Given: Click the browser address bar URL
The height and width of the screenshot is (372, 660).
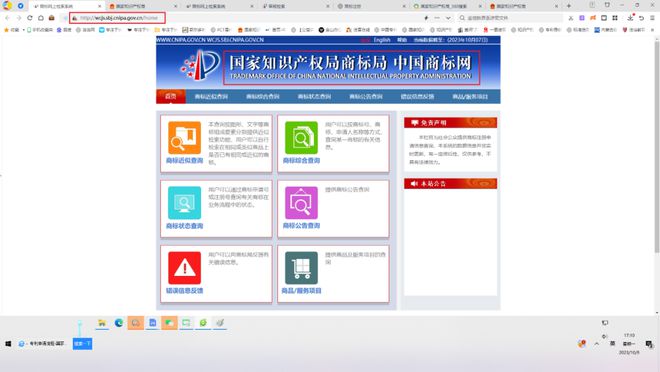Looking at the screenshot, I should point(119,18).
